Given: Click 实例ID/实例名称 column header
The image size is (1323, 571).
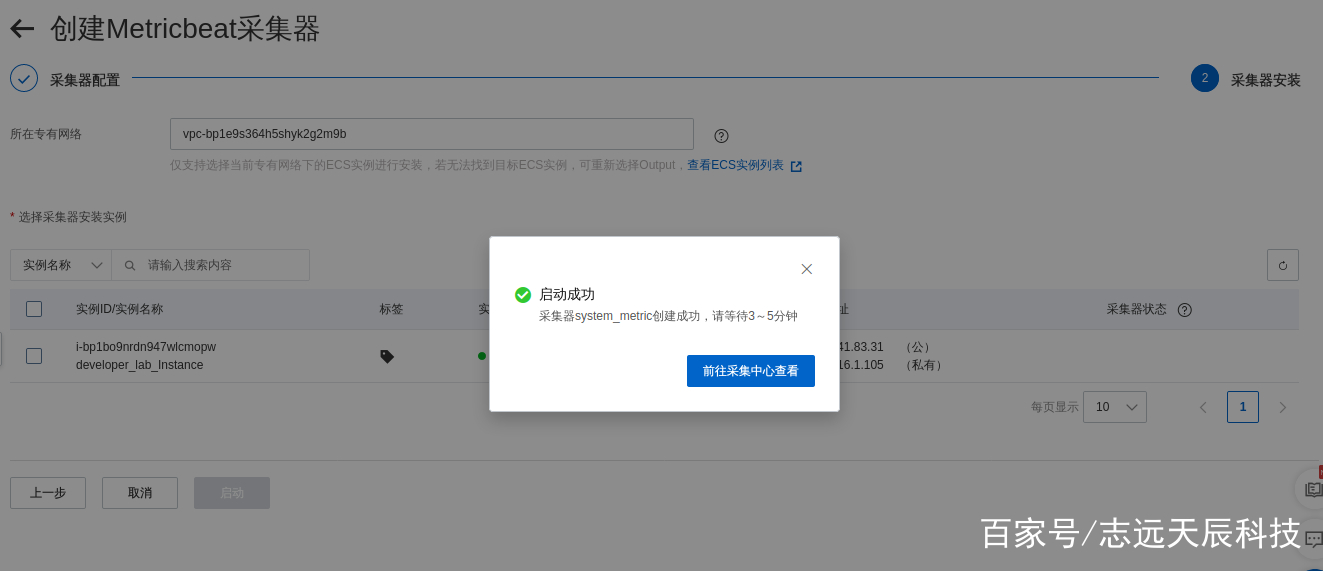Looking at the screenshot, I should (120, 309).
